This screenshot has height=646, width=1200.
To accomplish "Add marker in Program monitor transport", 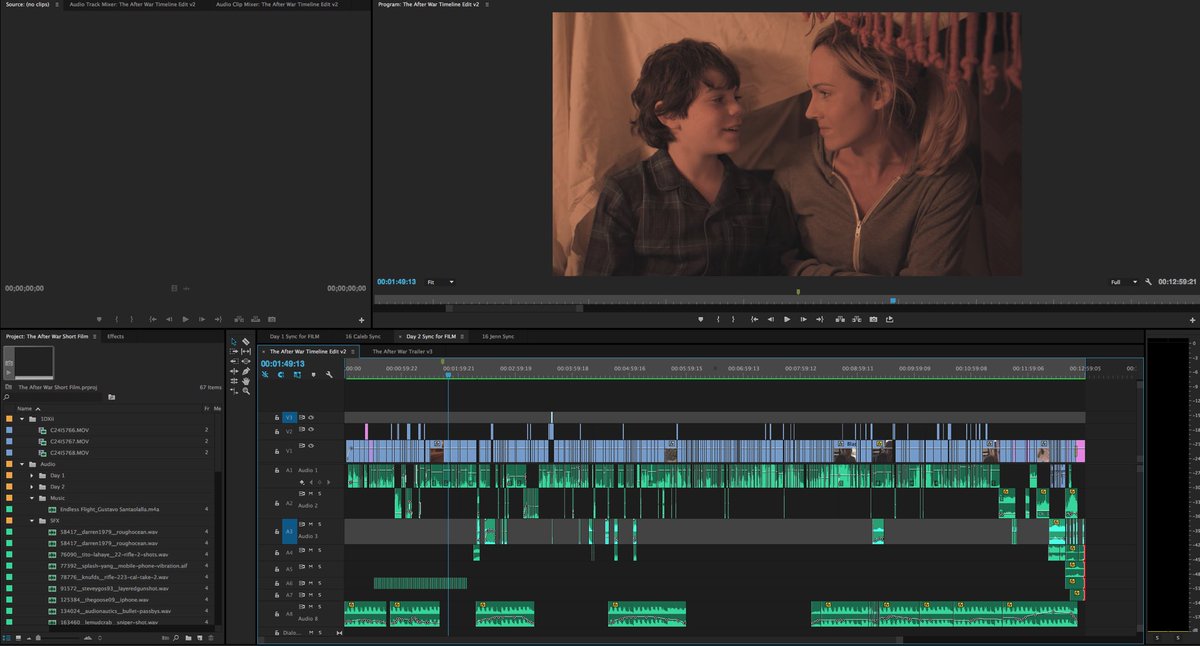I will click(x=700, y=319).
